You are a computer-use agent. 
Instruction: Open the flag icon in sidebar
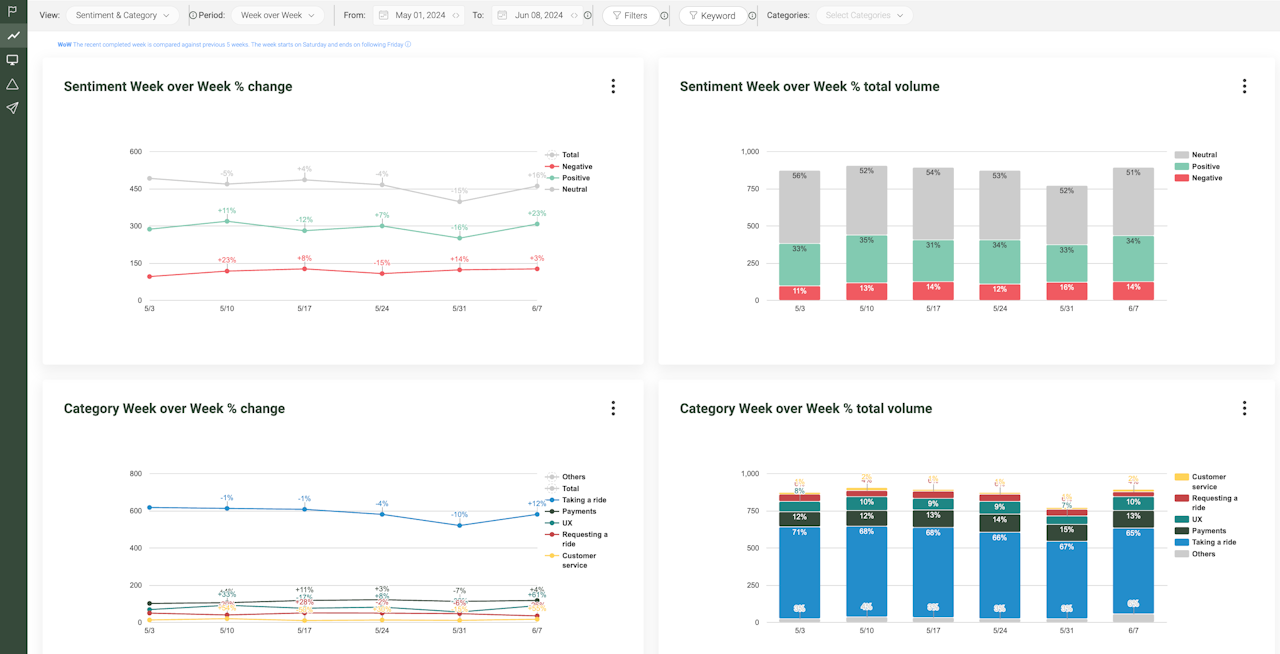(x=12, y=12)
